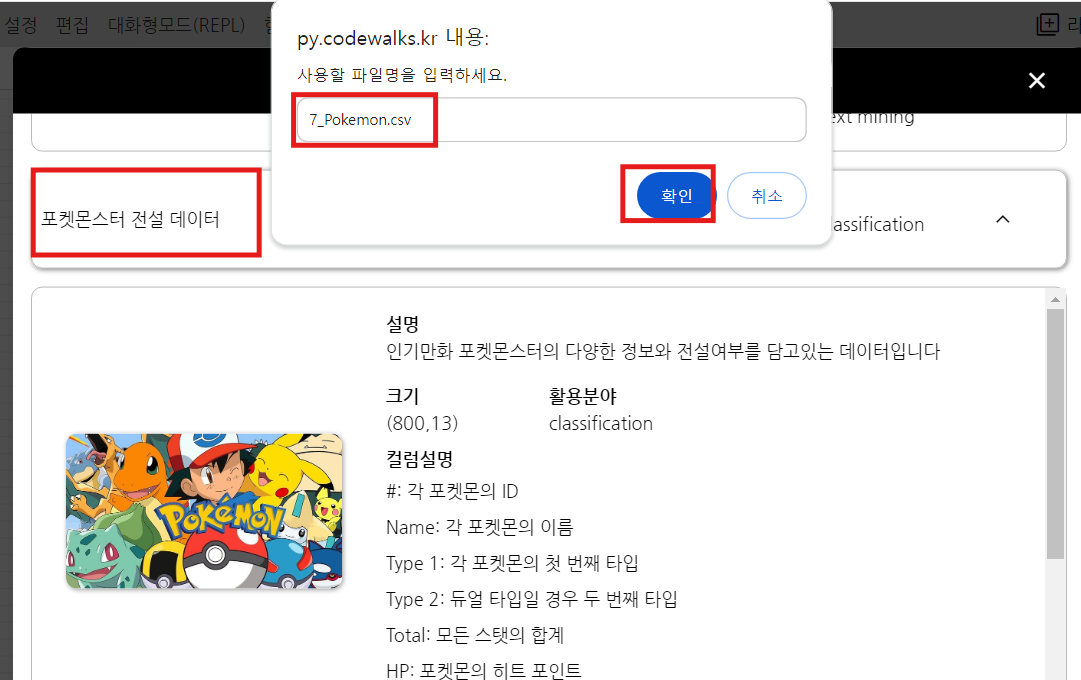This screenshot has width=1081, height=680.
Task: Select the '#: 각 포켓몬의 ID' line
Action: tap(452, 492)
